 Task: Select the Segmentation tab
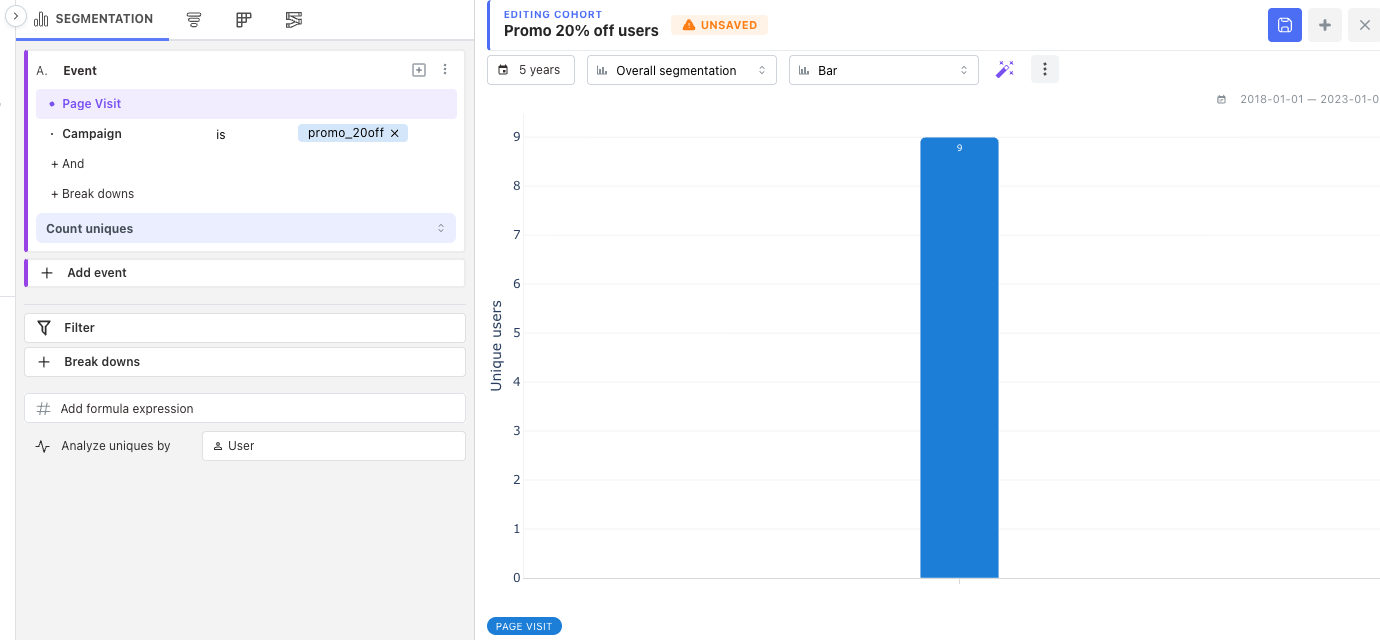click(94, 20)
